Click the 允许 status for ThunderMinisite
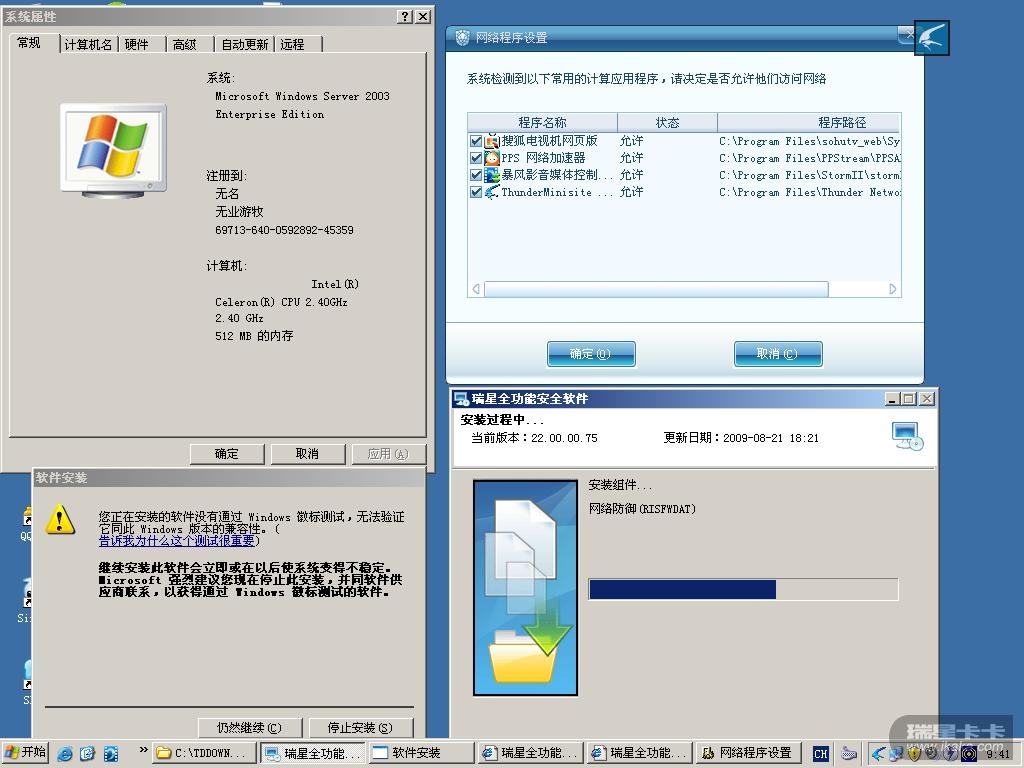 [x=632, y=192]
